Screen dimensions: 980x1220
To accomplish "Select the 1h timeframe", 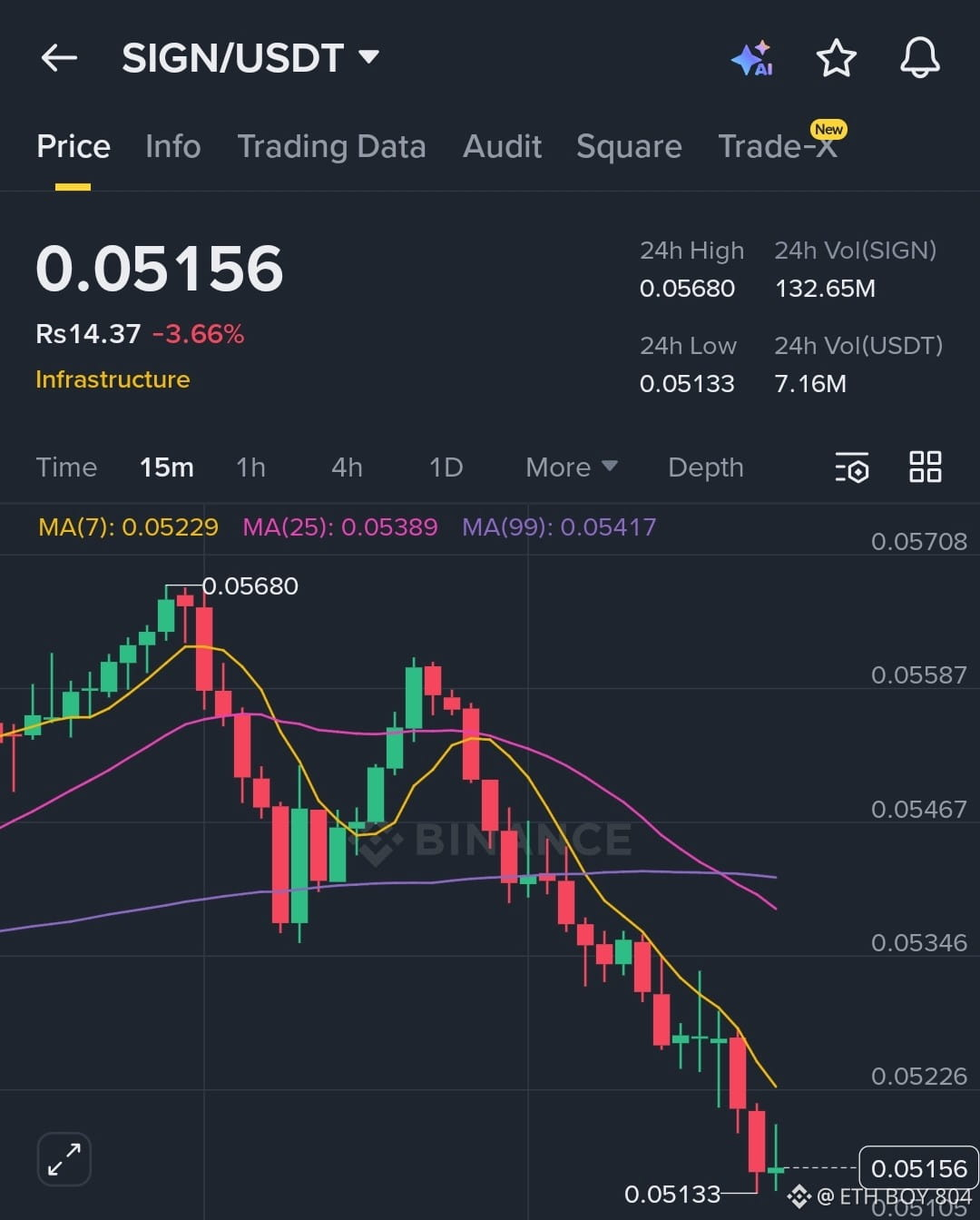I will coord(250,467).
